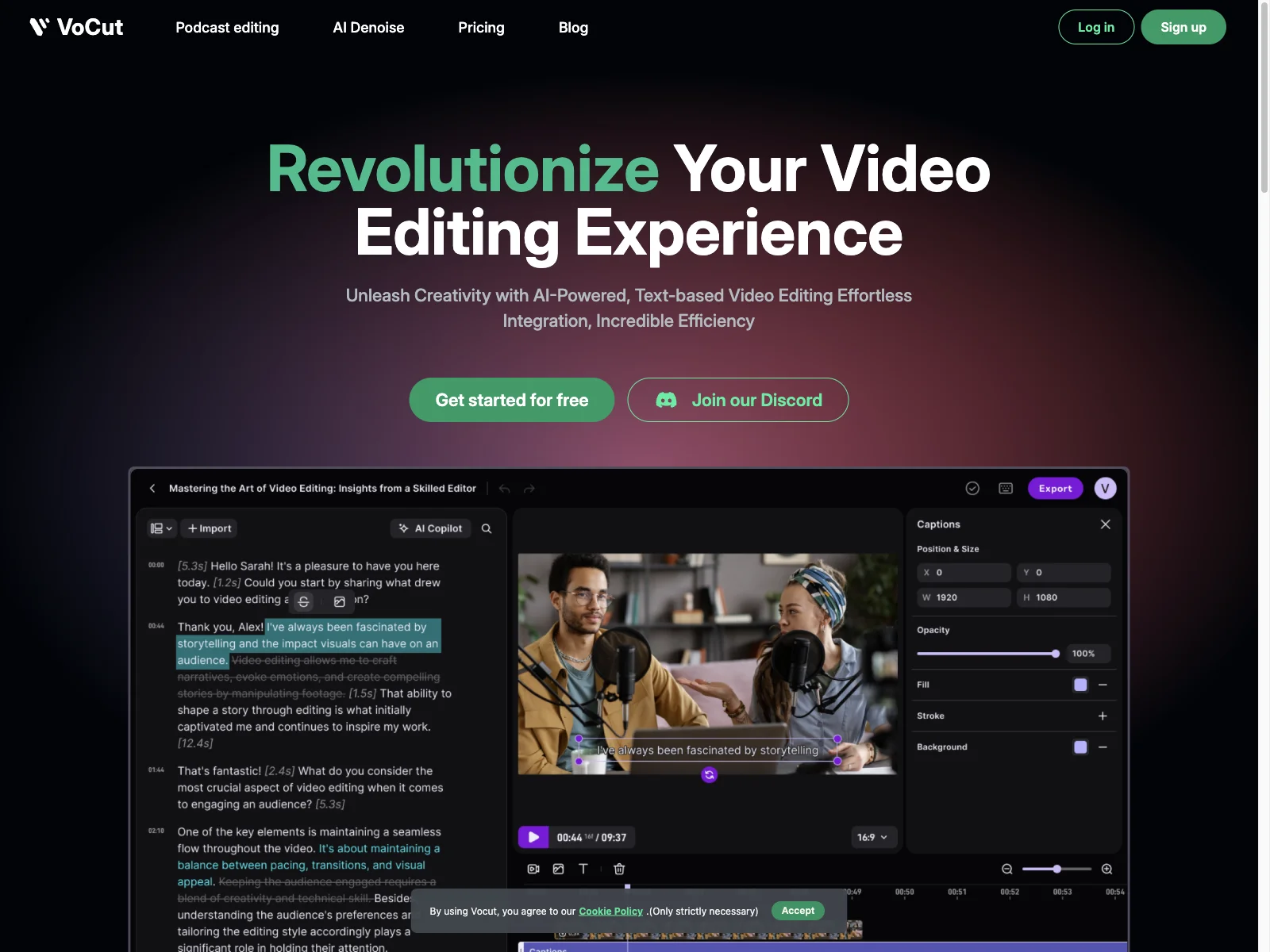Viewport: 1270px width, 952px height.
Task: Open the Blog link
Action: click(x=573, y=28)
